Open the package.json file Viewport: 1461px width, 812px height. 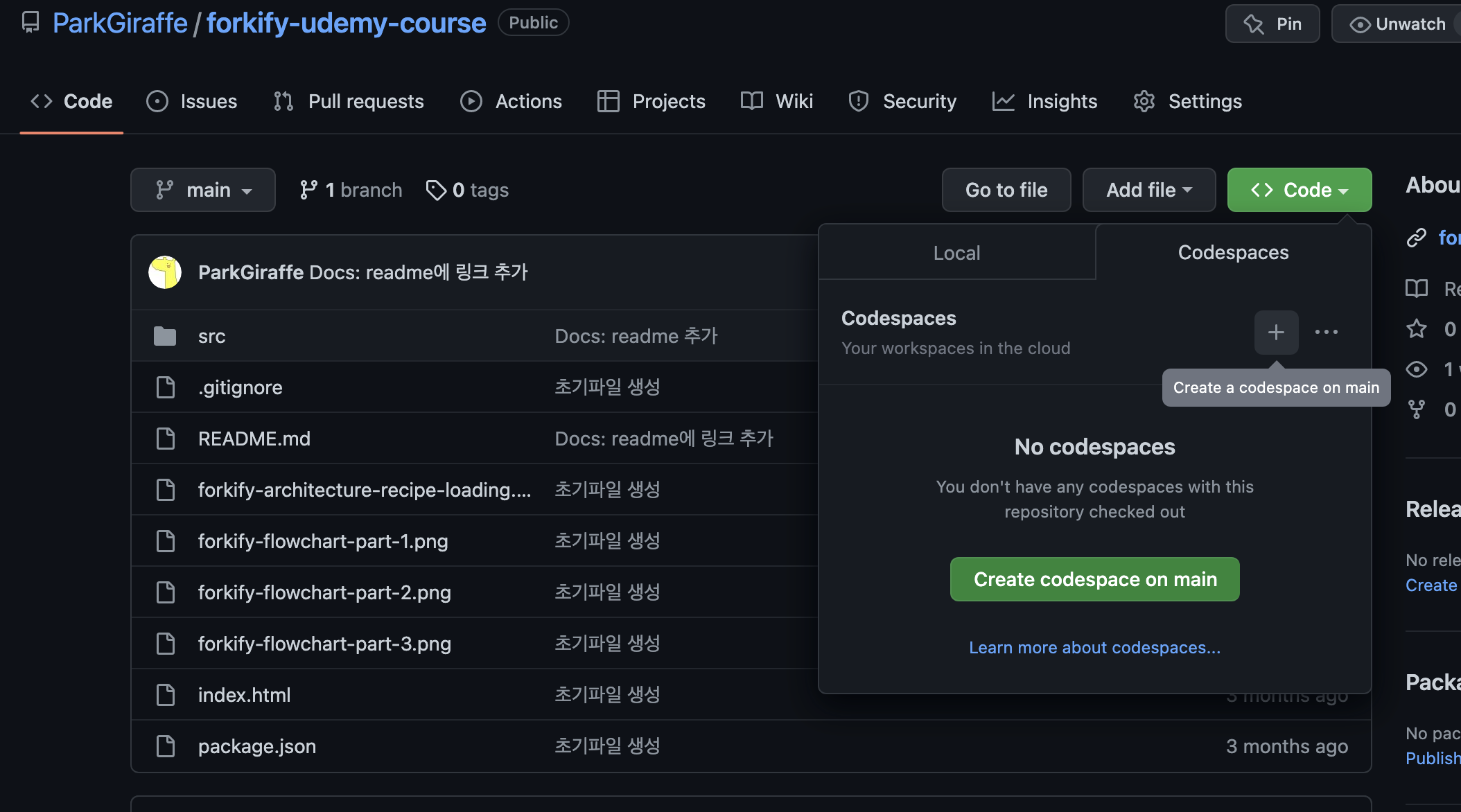coord(256,746)
